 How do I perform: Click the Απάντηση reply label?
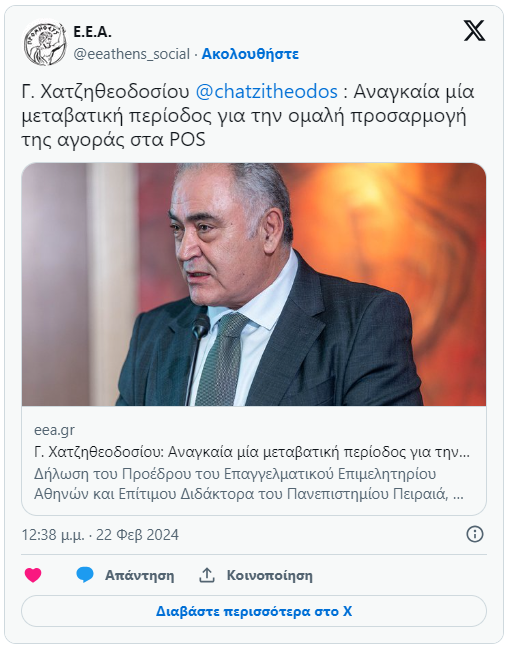tap(140, 575)
